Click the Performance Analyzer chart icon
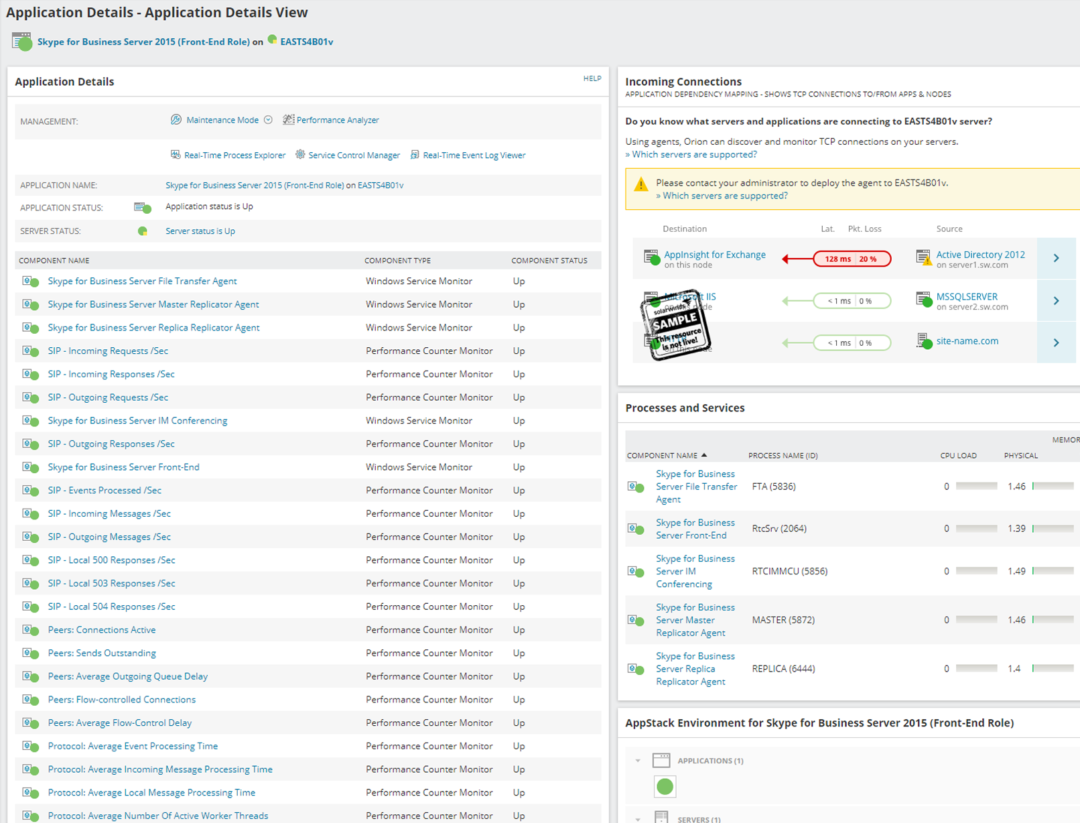Image resolution: width=1080 pixels, height=823 pixels. tap(289, 120)
